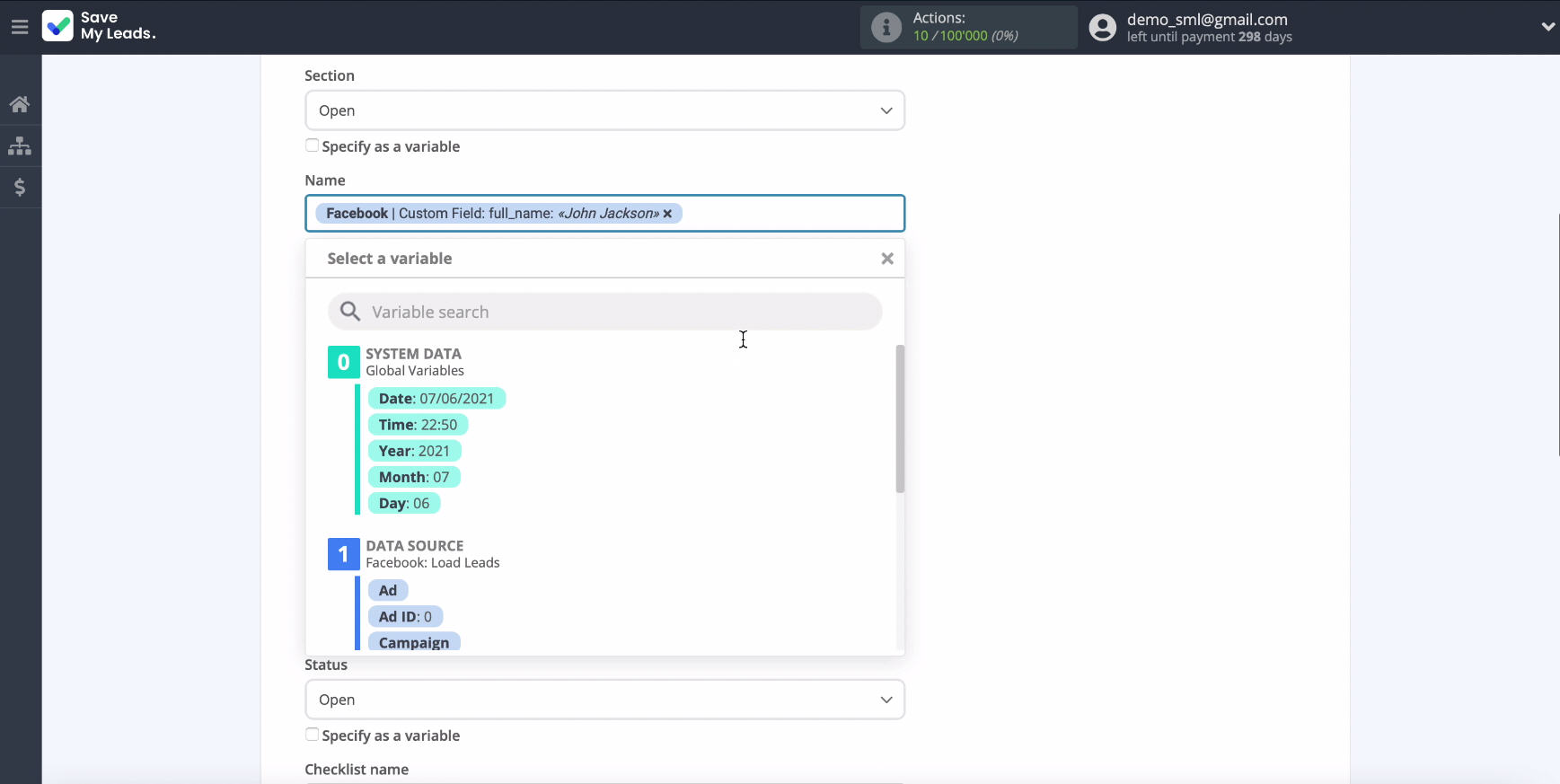Select the Date: 07/06/2021 variable
Screen dimensions: 1560x784
coord(436,399)
